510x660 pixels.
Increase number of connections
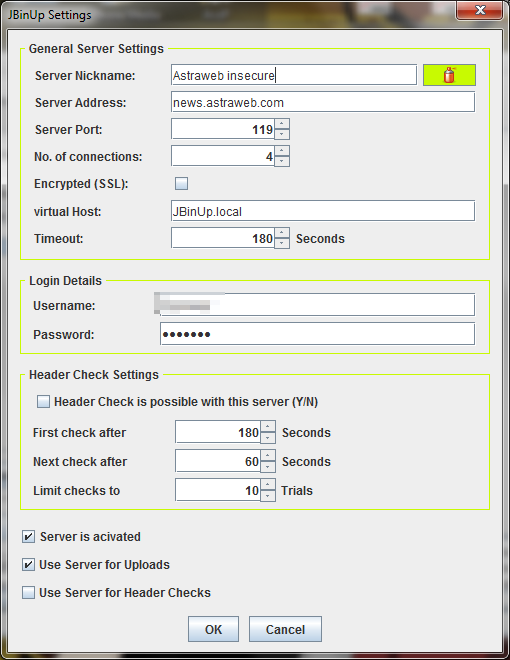(282, 151)
